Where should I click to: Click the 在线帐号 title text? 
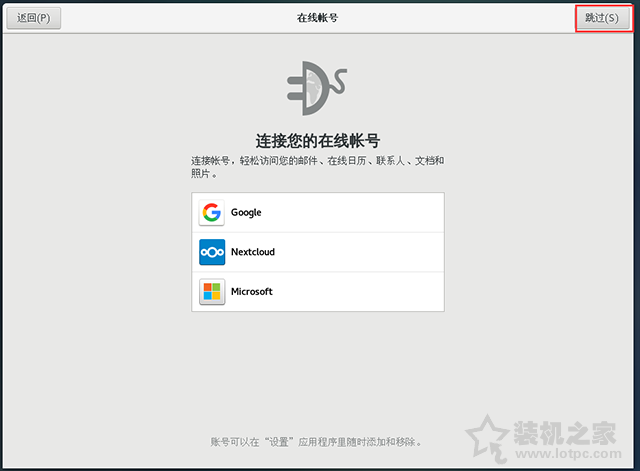(x=318, y=18)
